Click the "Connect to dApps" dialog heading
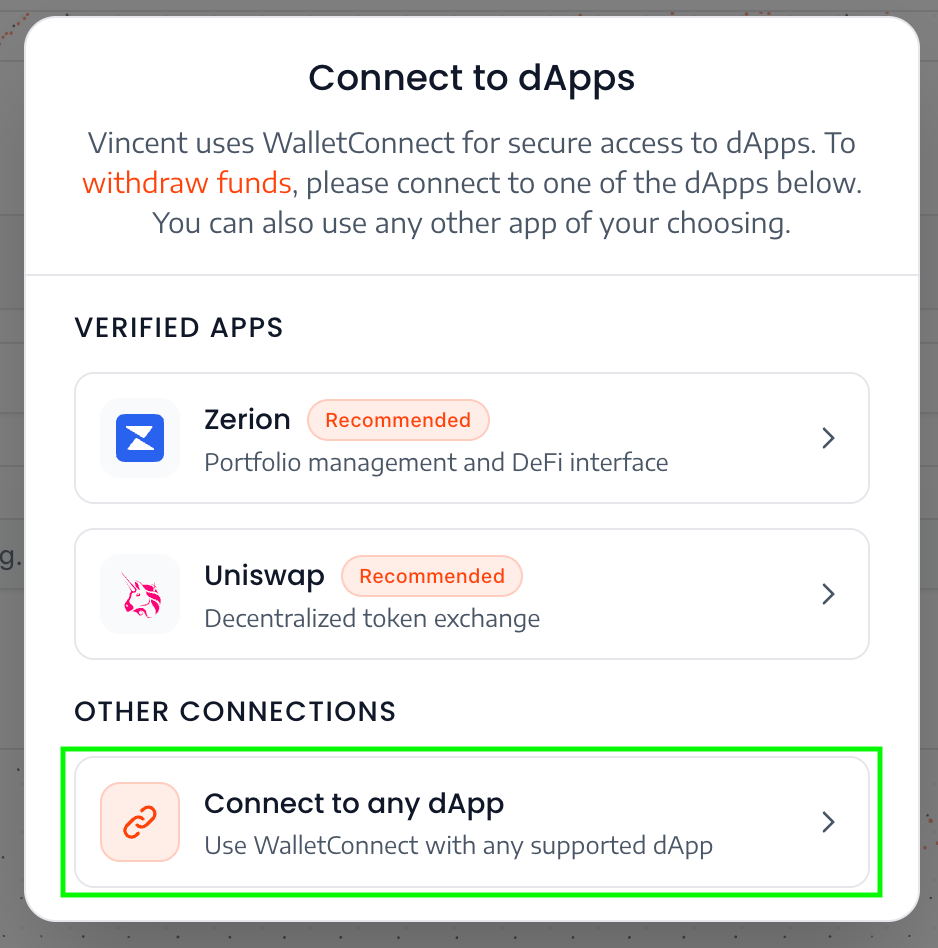The width and height of the screenshot is (938, 948). (x=471, y=78)
